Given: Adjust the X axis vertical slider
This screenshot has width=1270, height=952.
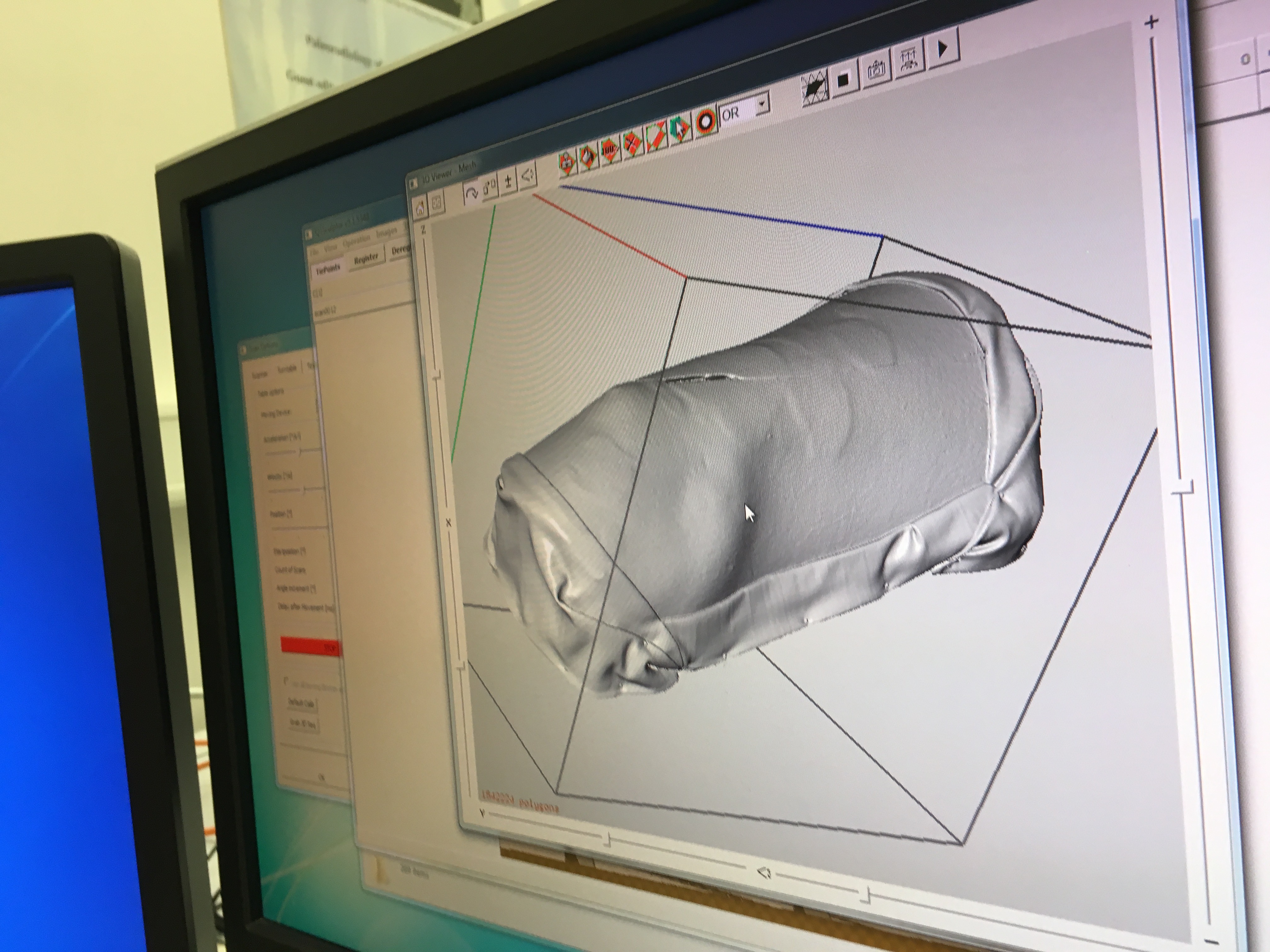Looking at the screenshot, I should tap(461, 667).
